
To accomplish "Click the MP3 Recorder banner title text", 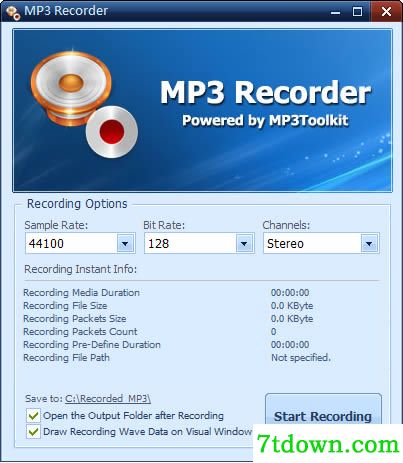I will click(265, 93).
